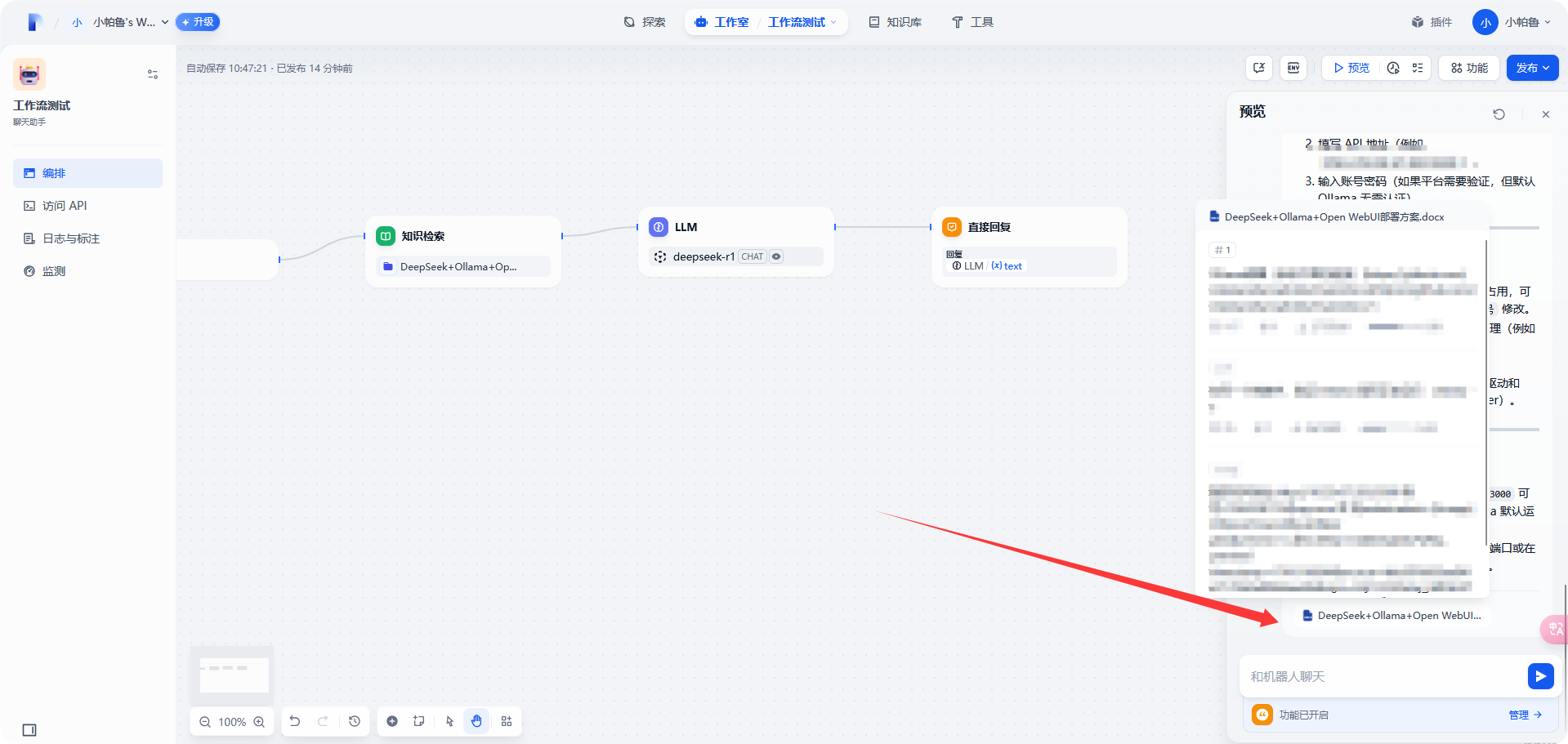Add a note to the canvas
This screenshot has width=1568, height=744.
click(419, 721)
